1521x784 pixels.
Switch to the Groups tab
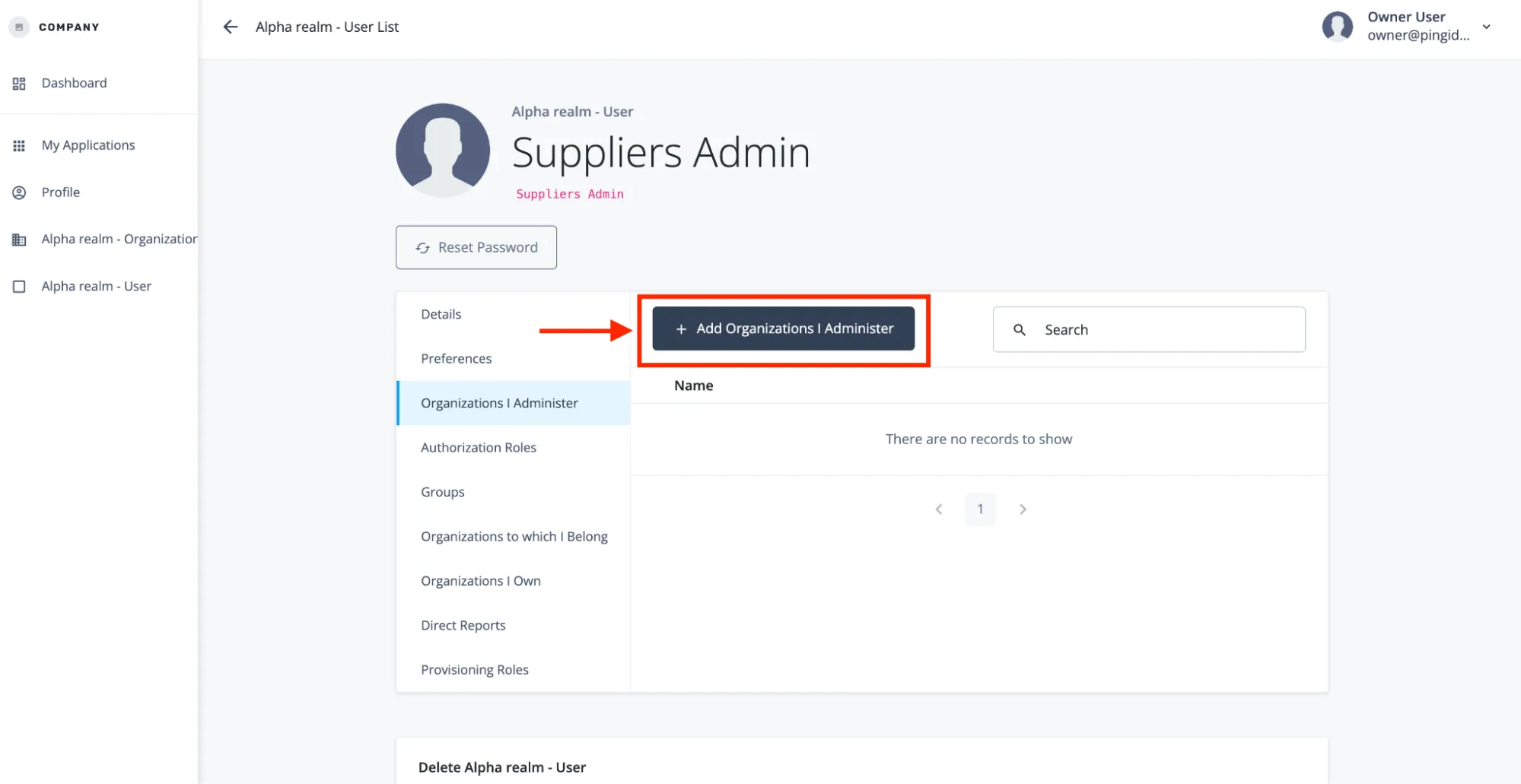(514, 492)
